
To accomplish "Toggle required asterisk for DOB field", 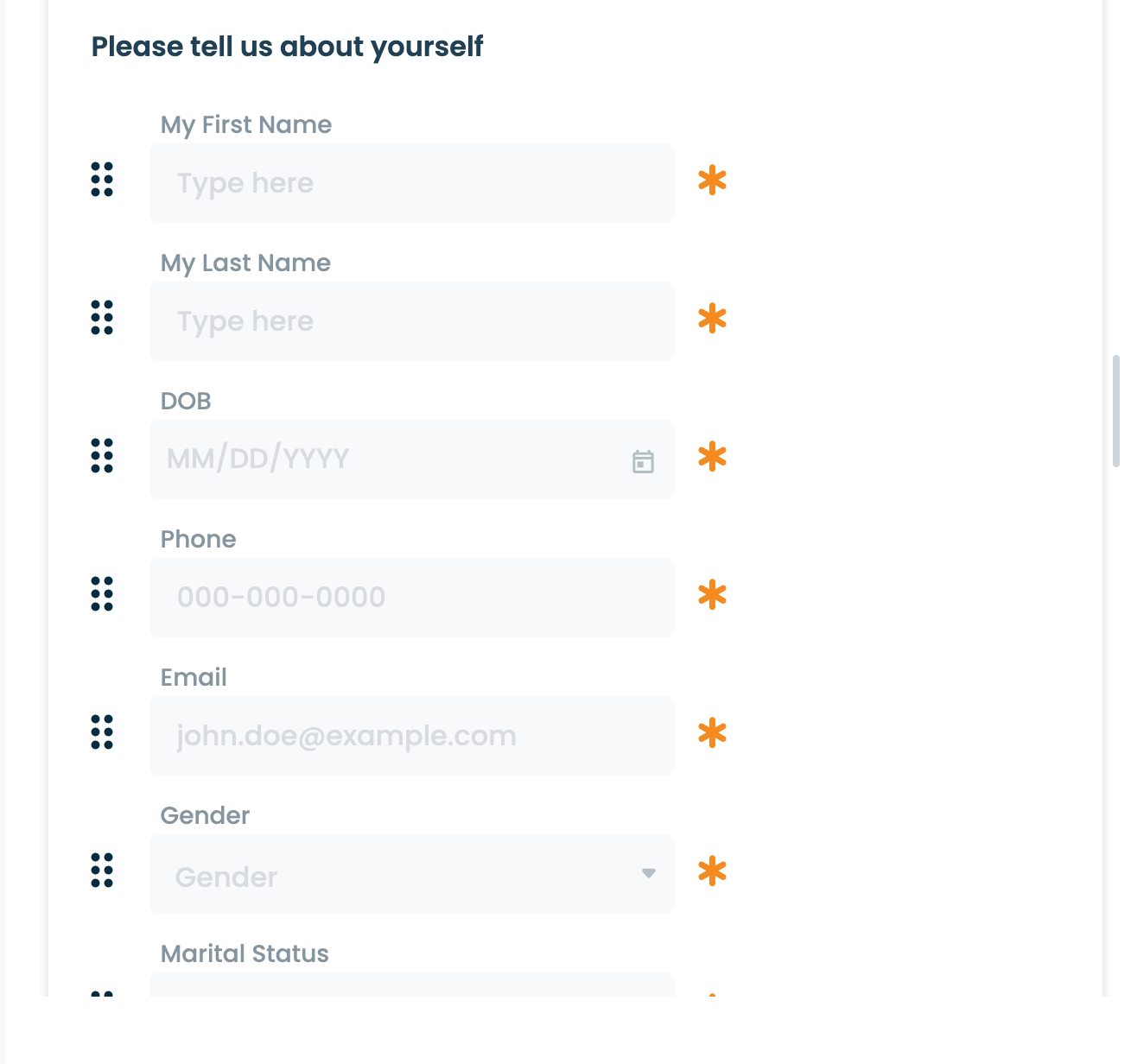I will [712, 457].
